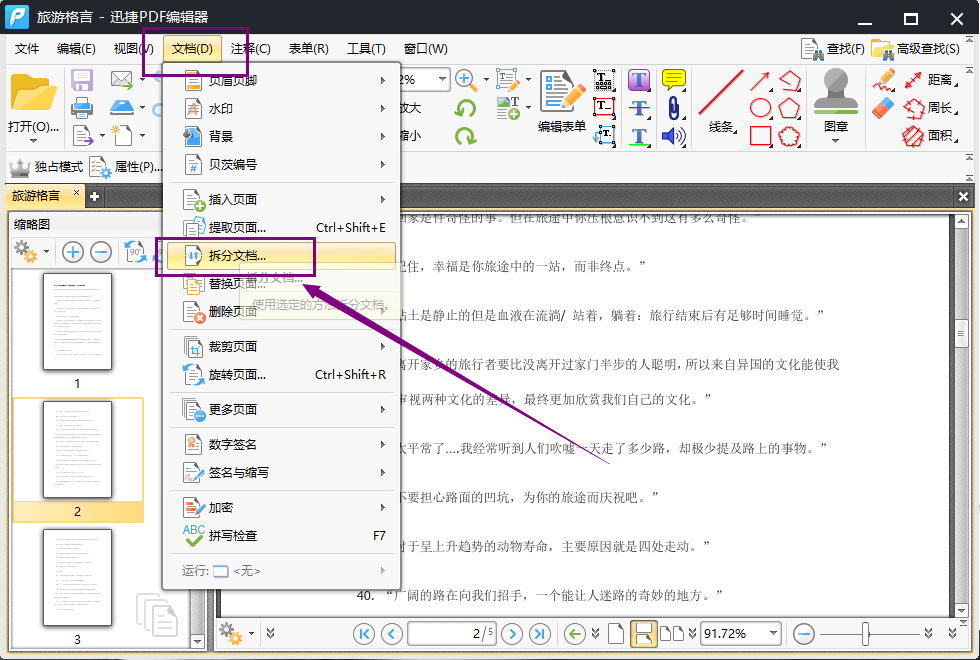
Task: Open the 文件 menu
Action: point(27,49)
